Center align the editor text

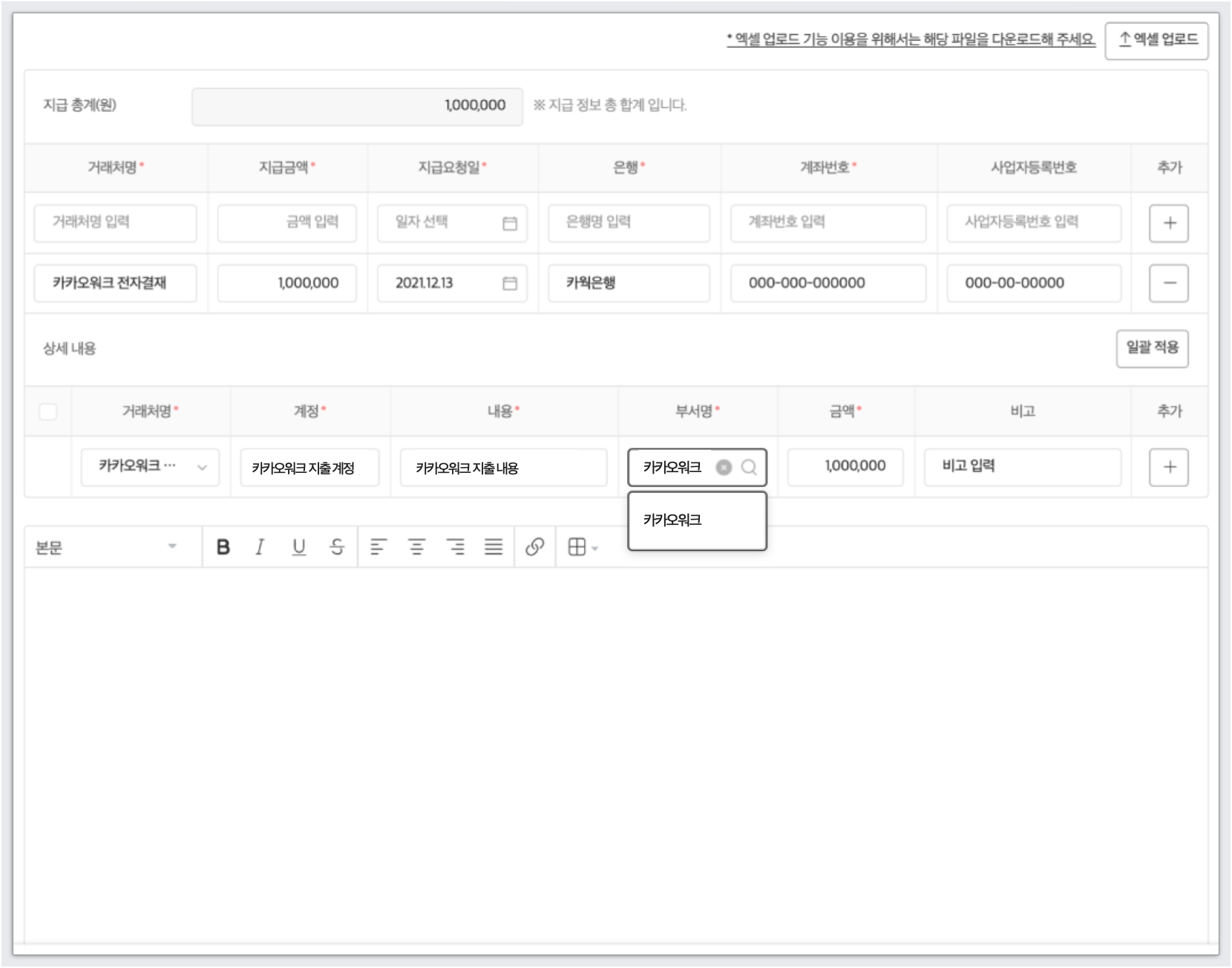[x=417, y=547]
